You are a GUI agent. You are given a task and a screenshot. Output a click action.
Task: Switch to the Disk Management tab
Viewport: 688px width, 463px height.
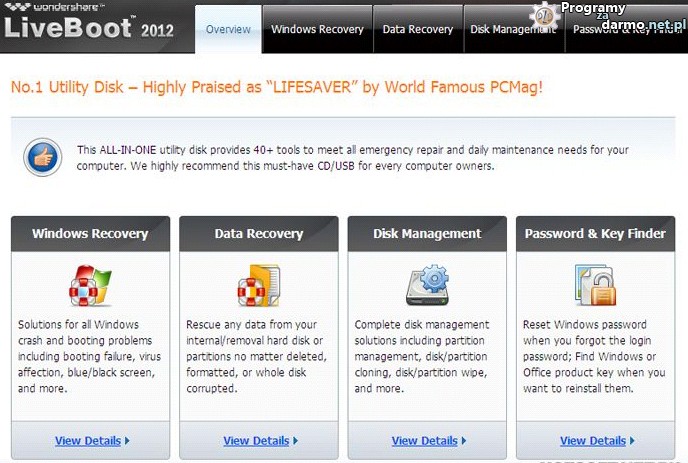tap(513, 30)
